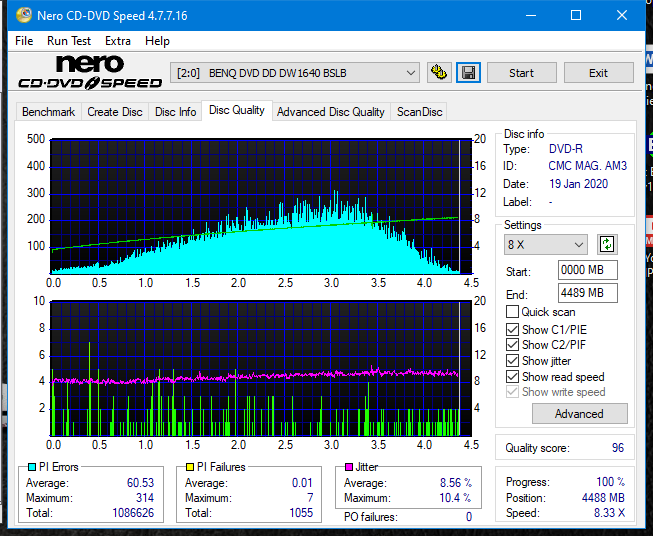653x536 pixels.
Task: Click the yellow PI Failures legend square
Action: [x=189, y=467]
